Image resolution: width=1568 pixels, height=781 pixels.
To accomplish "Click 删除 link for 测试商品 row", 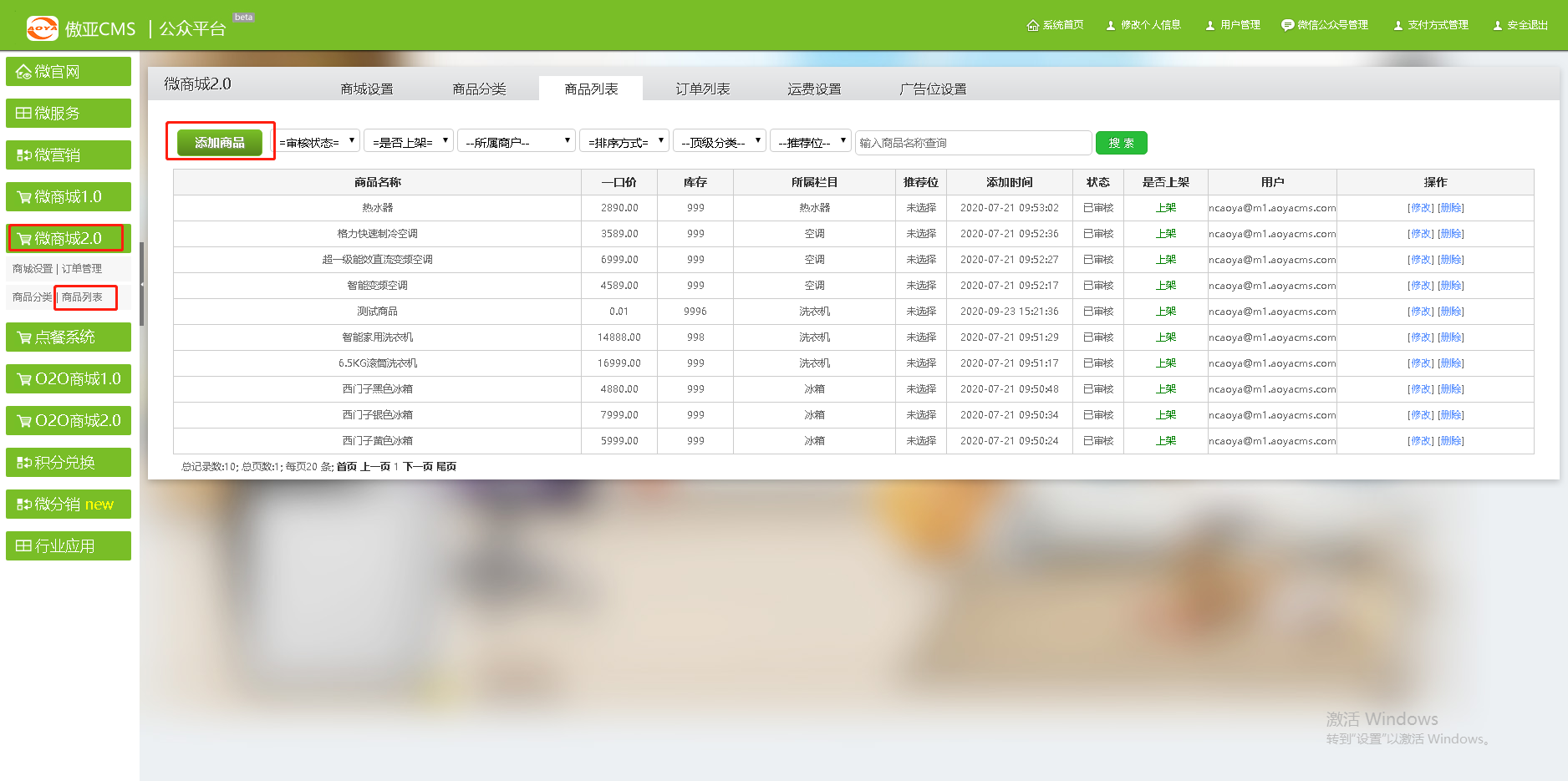I will (1451, 312).
